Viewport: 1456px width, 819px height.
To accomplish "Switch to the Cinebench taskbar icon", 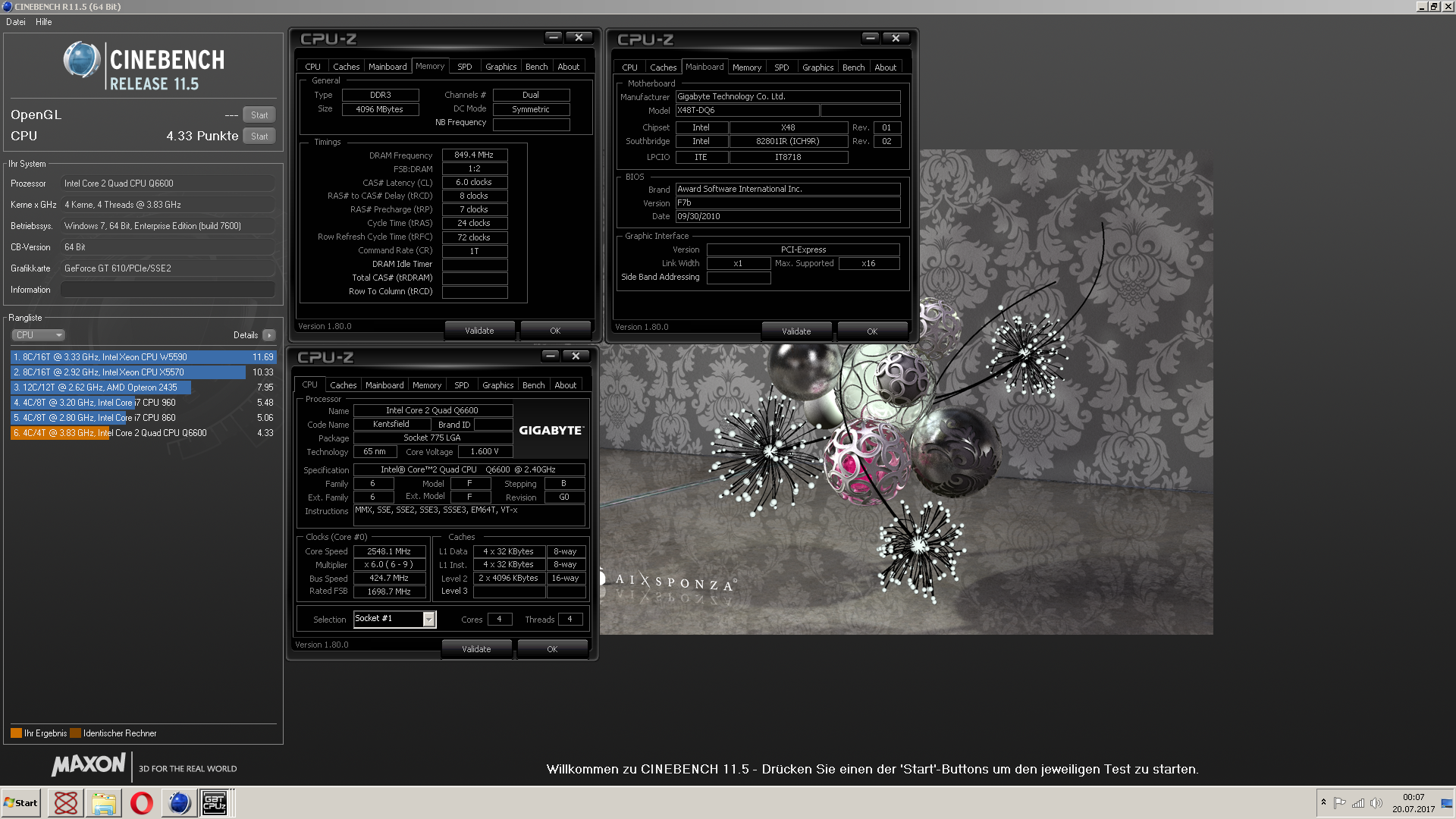I will (180, 802).
